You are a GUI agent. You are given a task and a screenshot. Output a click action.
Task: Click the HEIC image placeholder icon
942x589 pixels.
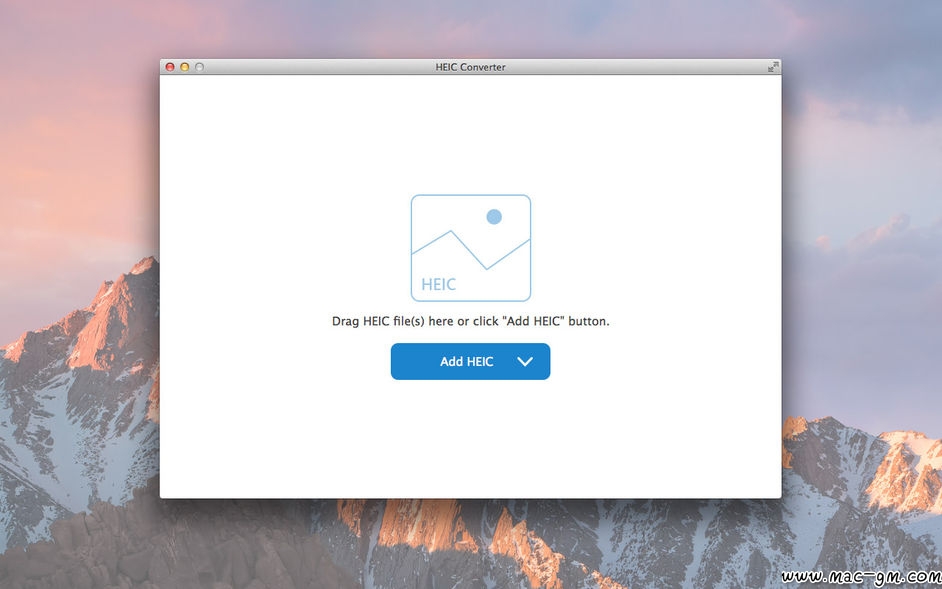coord(470,248)
